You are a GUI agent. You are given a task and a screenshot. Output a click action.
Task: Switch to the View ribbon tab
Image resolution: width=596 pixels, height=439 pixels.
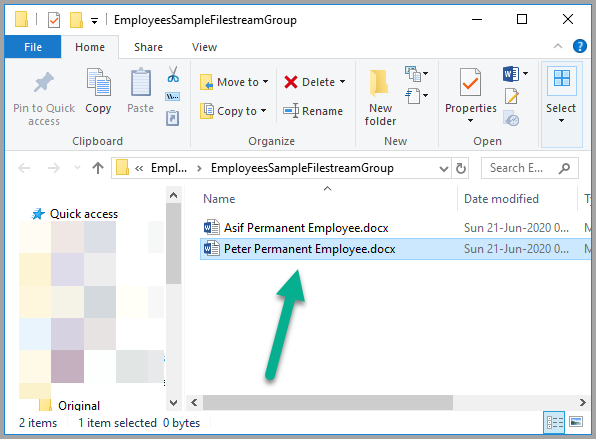204,47
